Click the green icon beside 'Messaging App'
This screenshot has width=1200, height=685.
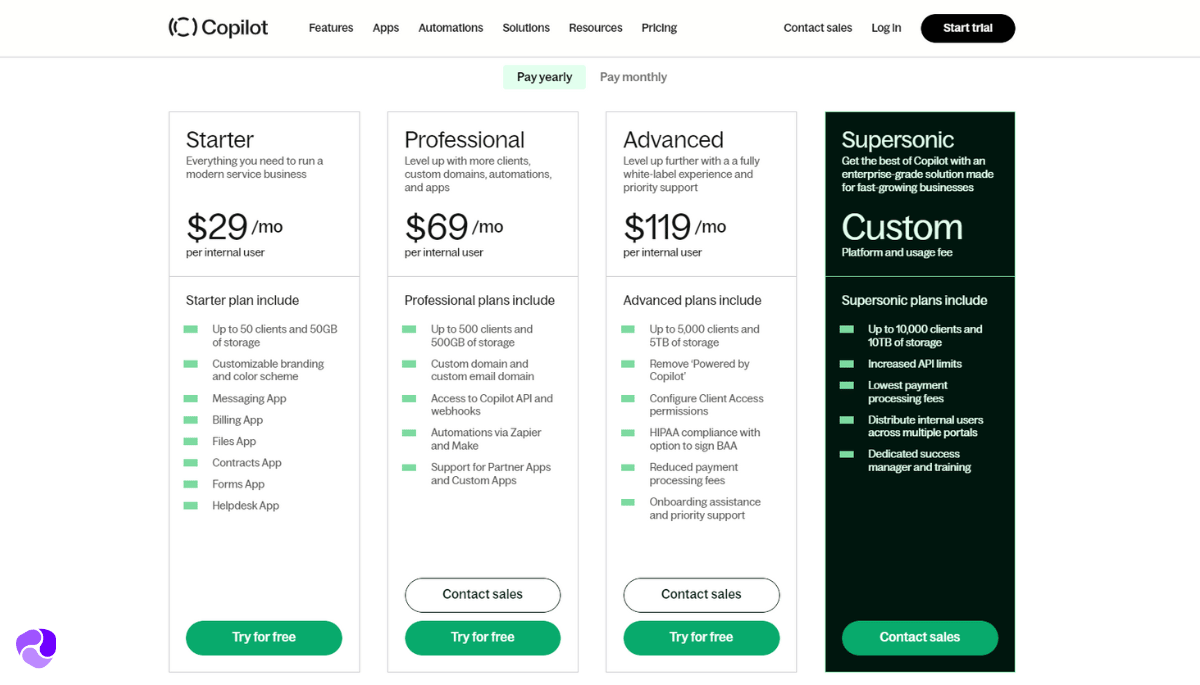(190, 398)
